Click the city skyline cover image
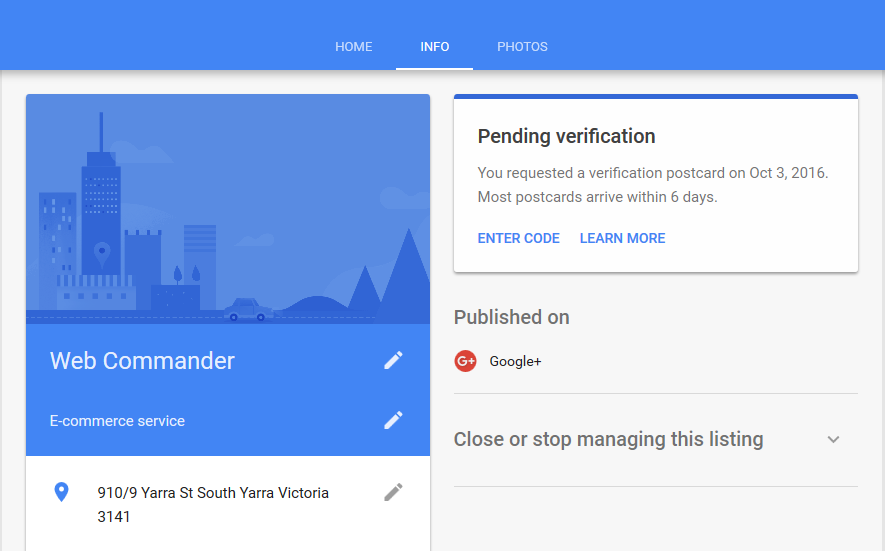The image size is (885, 551). [x=228, y=209]
